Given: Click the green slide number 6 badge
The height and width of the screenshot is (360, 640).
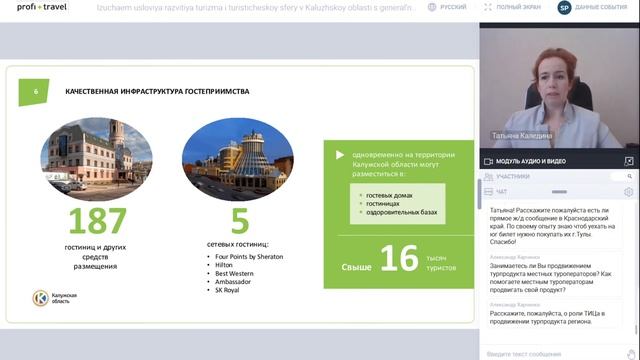Looking at the screenshot, I should click(x=34, y=92).
